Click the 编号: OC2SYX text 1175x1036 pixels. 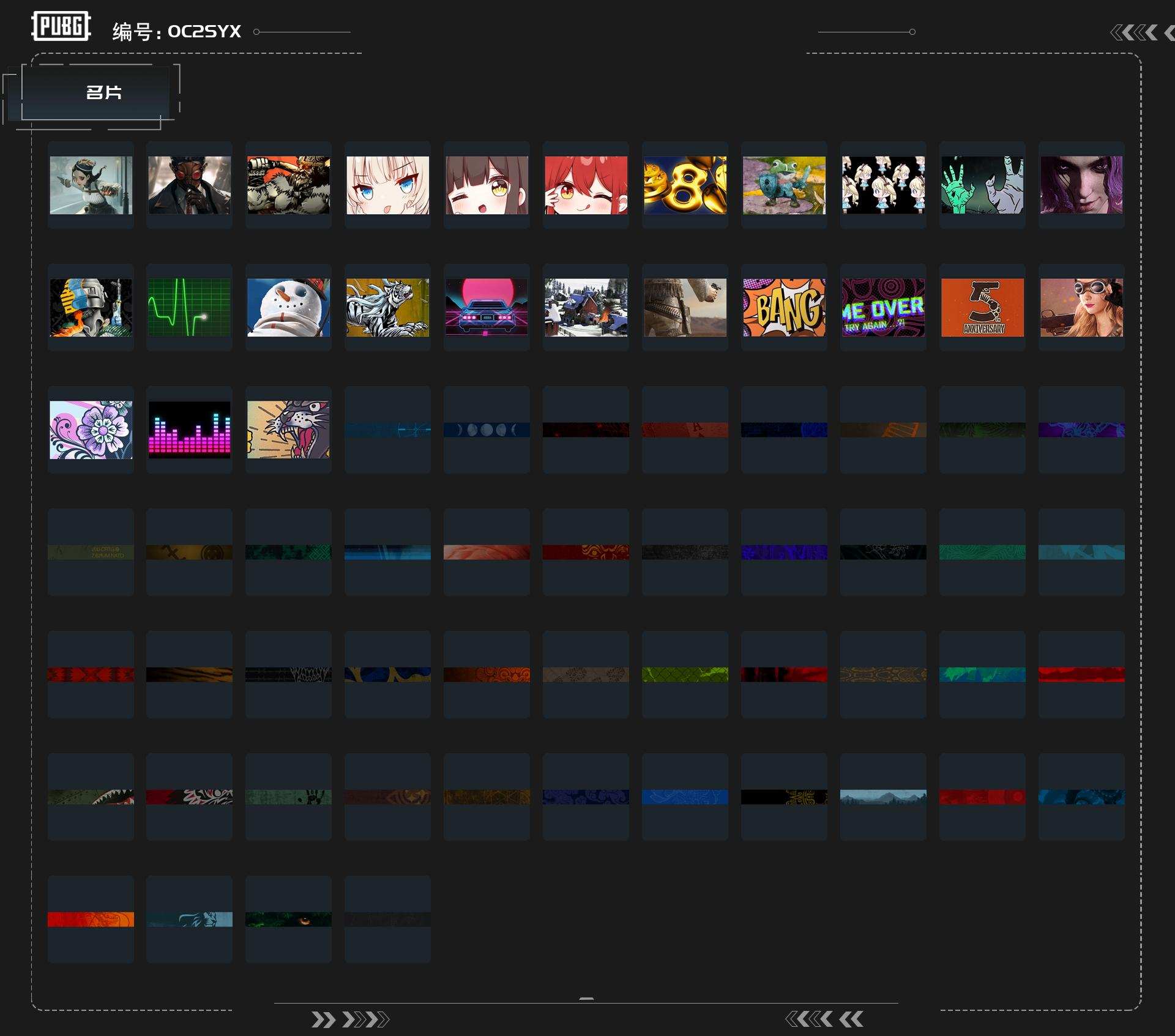coord(177,31)
